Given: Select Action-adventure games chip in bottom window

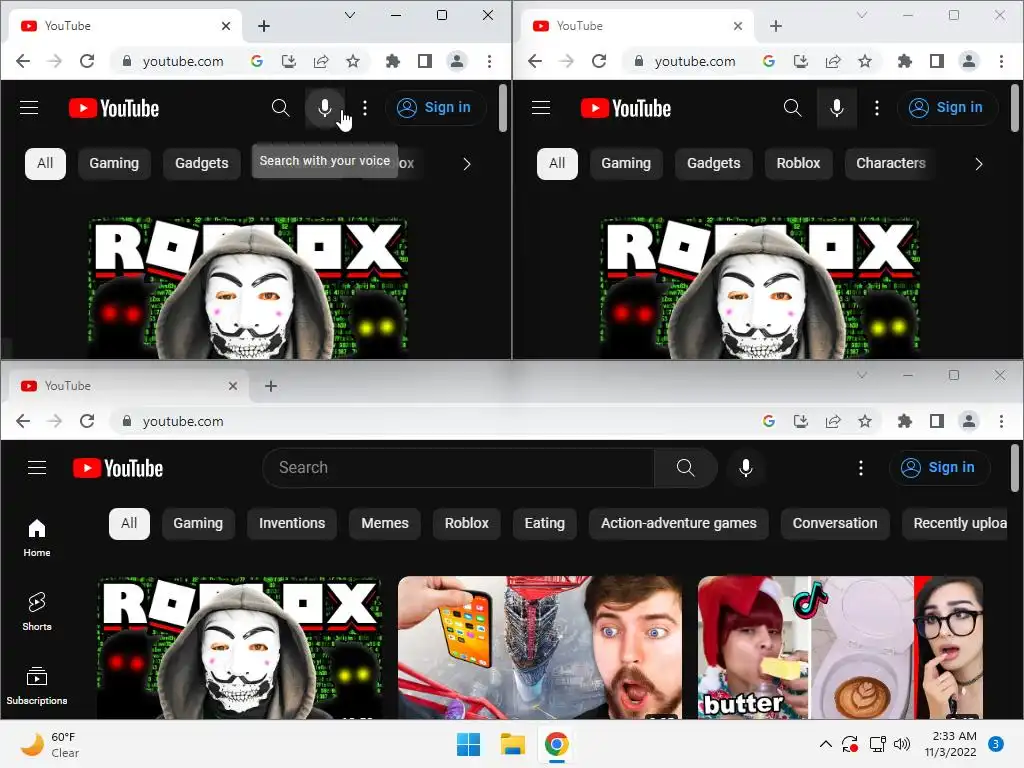Looking at the screenshot, I should (679, 523).
